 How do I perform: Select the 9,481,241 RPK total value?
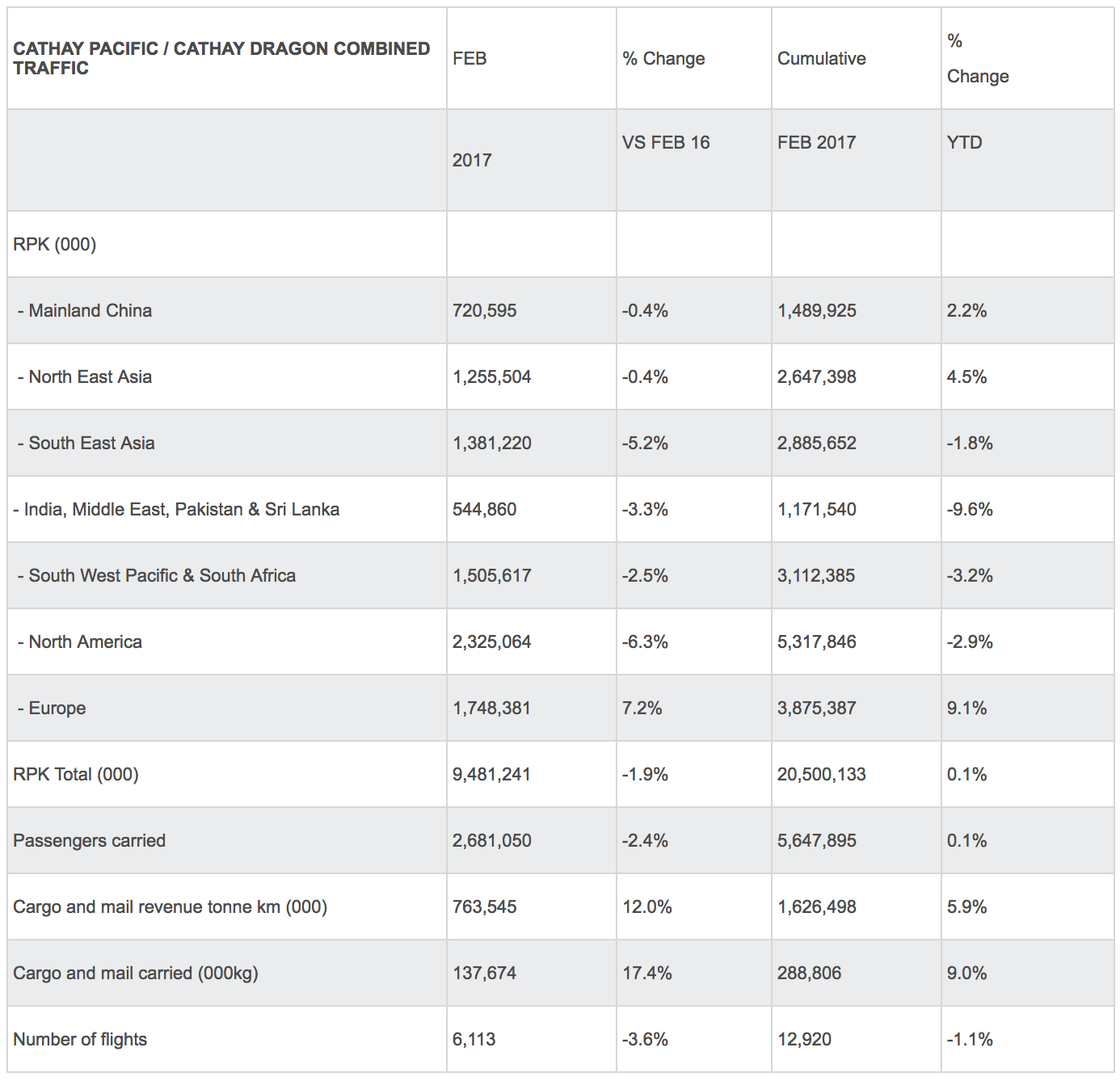pyautogui.click(x=491, y=774)
